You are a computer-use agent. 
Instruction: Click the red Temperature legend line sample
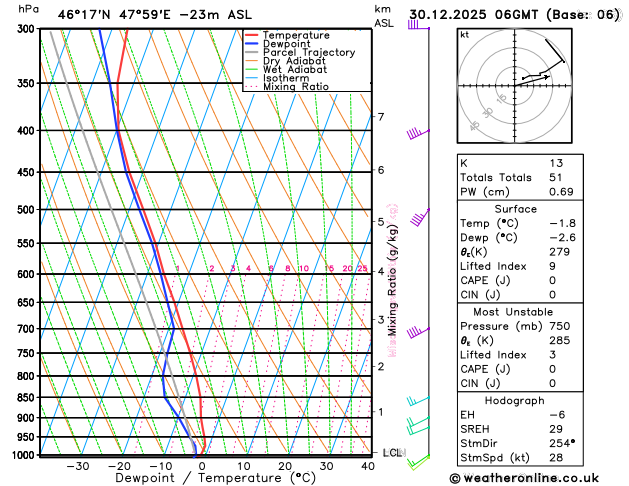tap(252, 35)
